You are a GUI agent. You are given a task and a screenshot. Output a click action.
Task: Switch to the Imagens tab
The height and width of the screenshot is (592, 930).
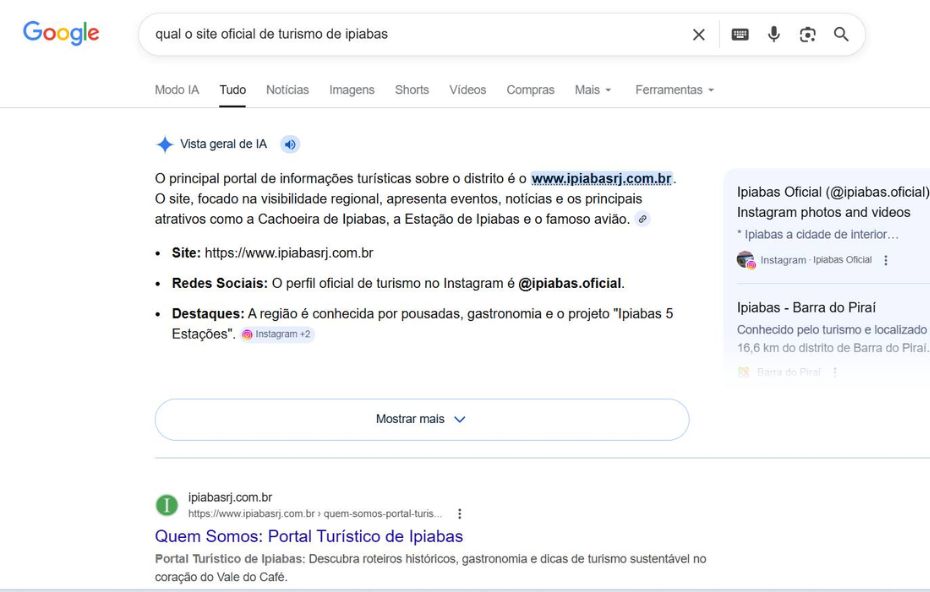352,90
